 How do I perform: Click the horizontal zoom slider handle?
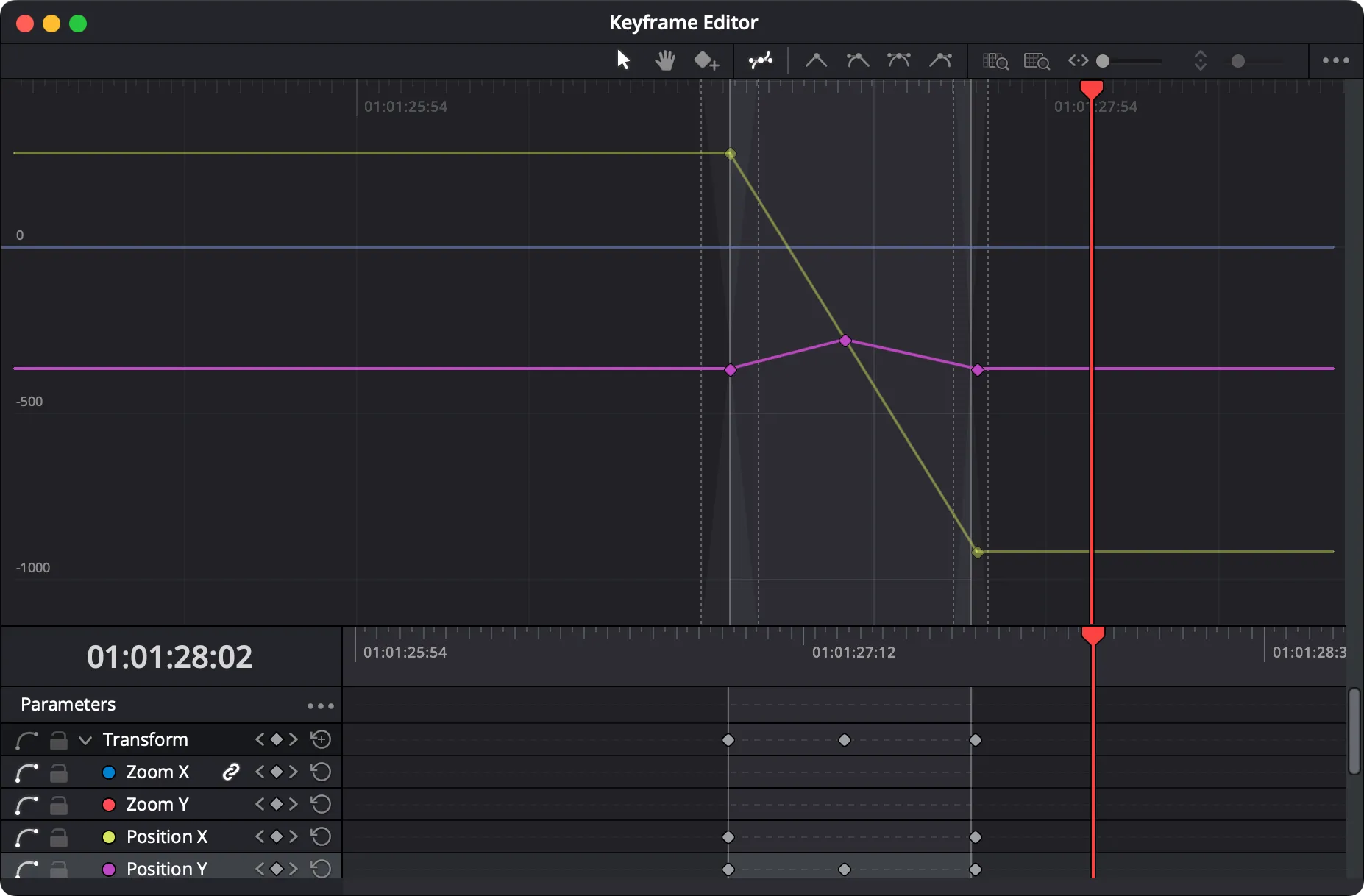point(1103,61)
